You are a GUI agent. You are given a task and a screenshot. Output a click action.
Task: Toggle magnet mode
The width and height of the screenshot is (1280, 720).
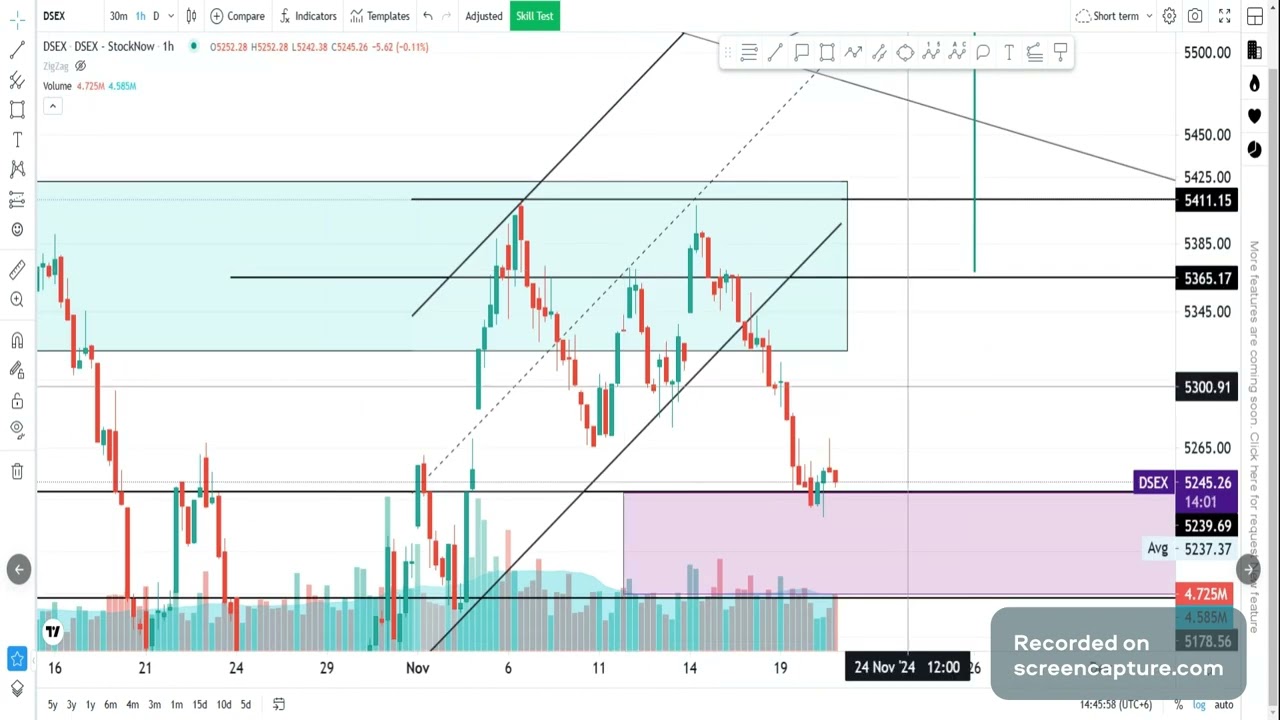[17, 341]
